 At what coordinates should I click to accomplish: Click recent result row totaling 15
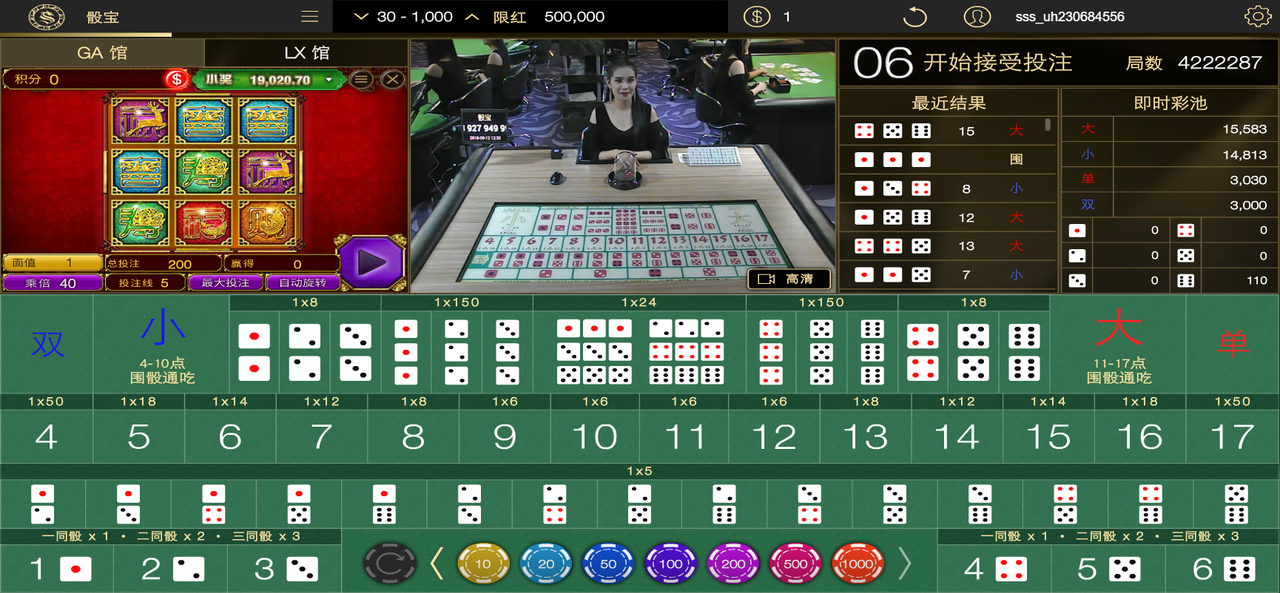pos(946,131)
